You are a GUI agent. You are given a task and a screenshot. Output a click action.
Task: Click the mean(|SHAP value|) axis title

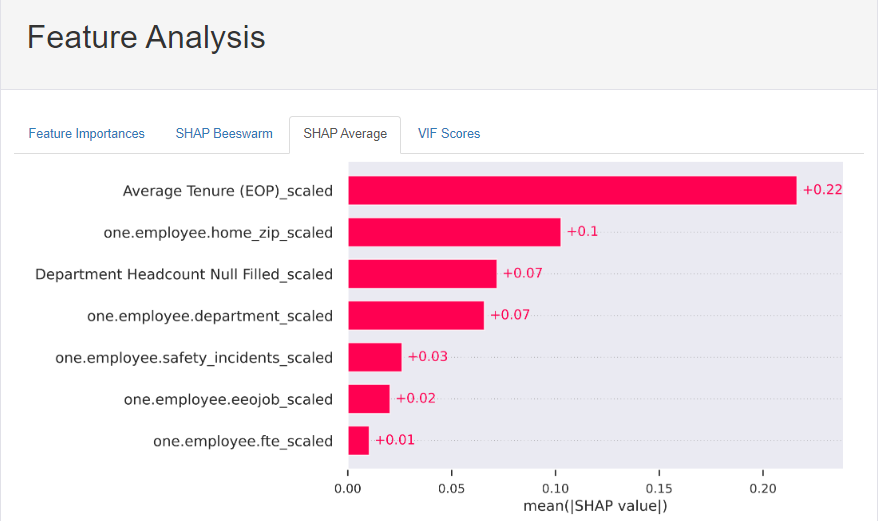point(595,506)
